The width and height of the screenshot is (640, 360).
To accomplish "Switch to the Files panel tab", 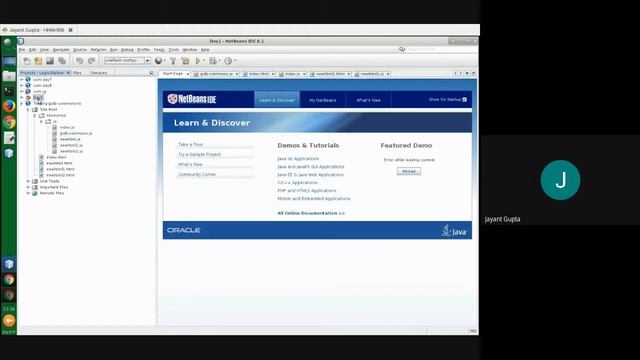I will (77, 73).
